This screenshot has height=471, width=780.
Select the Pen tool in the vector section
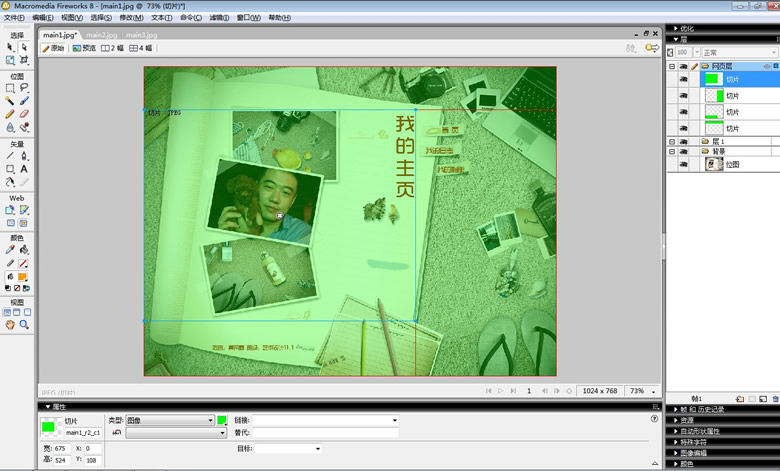click(24, 156)
